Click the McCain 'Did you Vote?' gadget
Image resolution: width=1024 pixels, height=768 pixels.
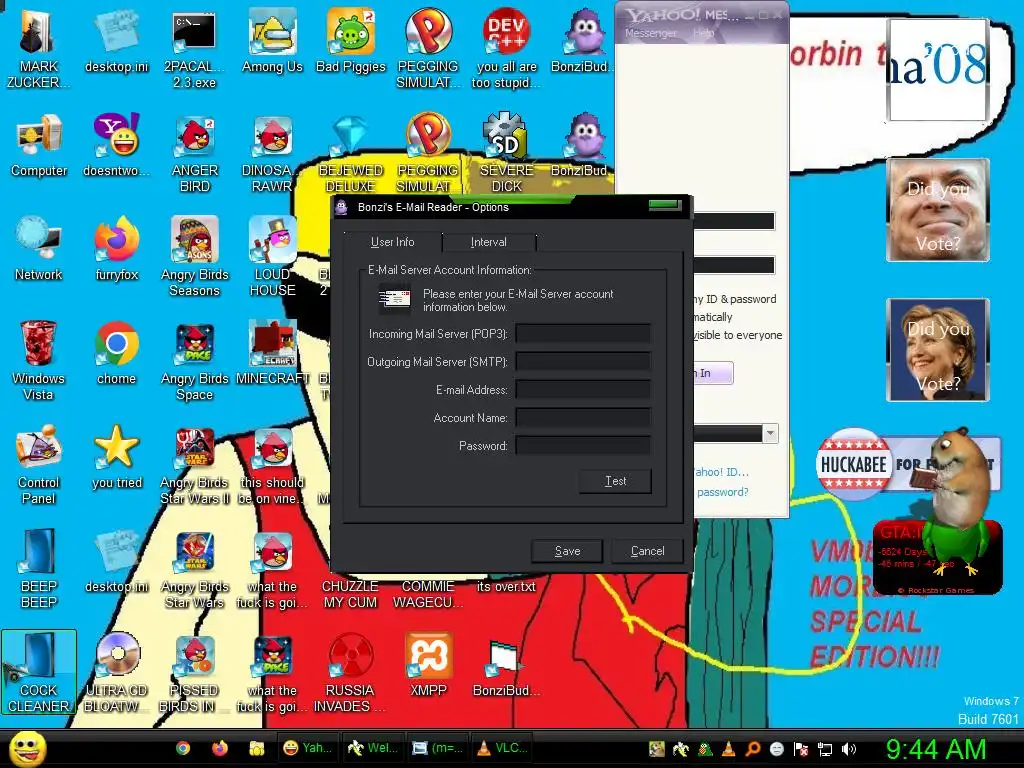click(938, 210)
